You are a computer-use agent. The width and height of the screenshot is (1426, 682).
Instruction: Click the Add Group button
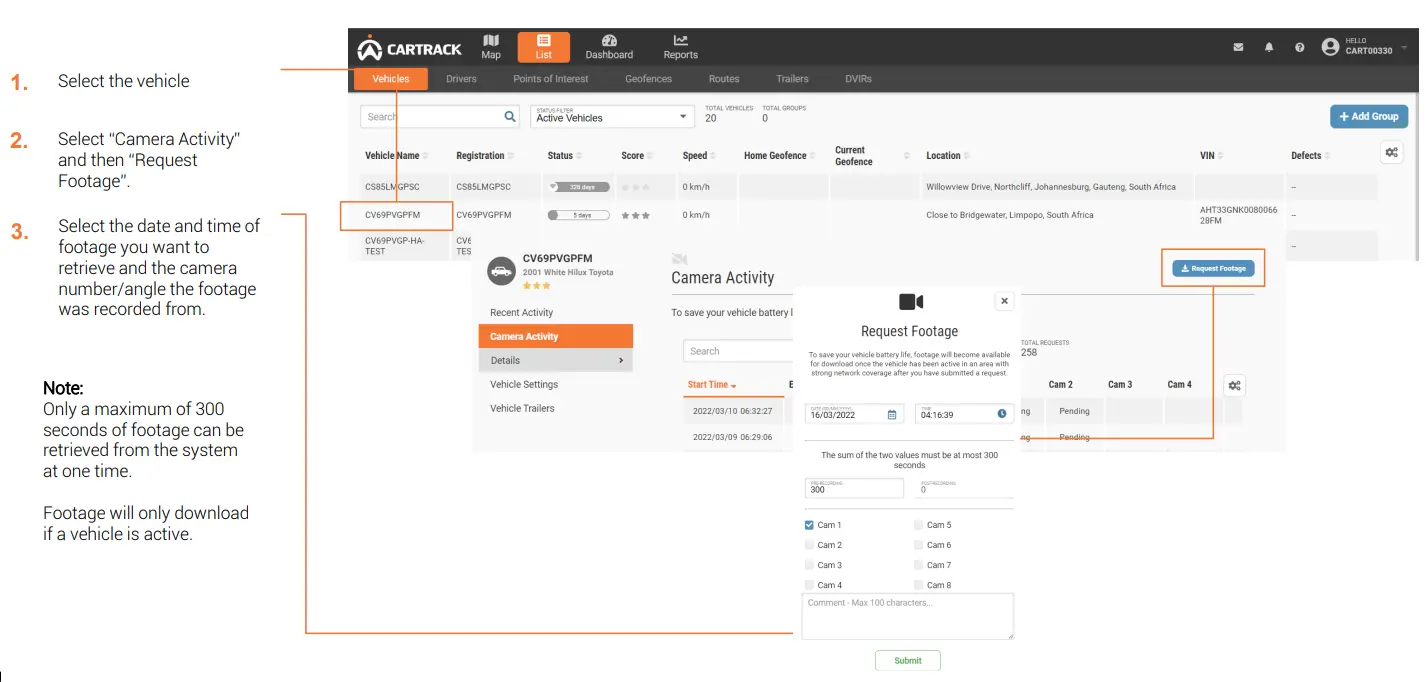1369,116
